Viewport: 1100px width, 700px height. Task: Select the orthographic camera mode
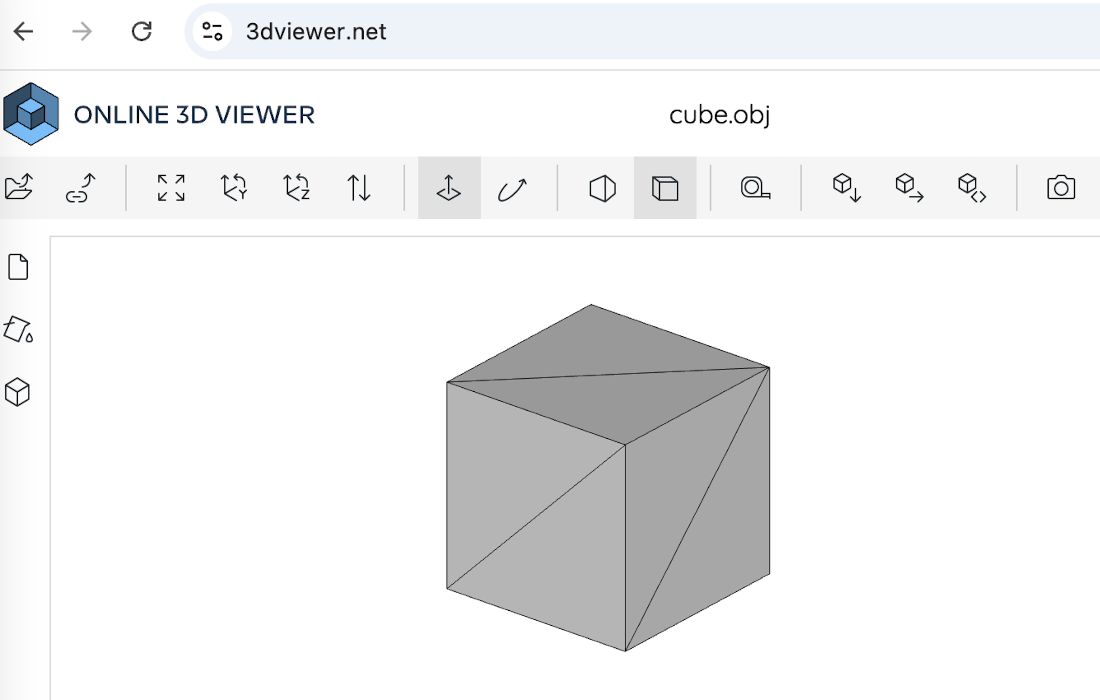point(665,187)
